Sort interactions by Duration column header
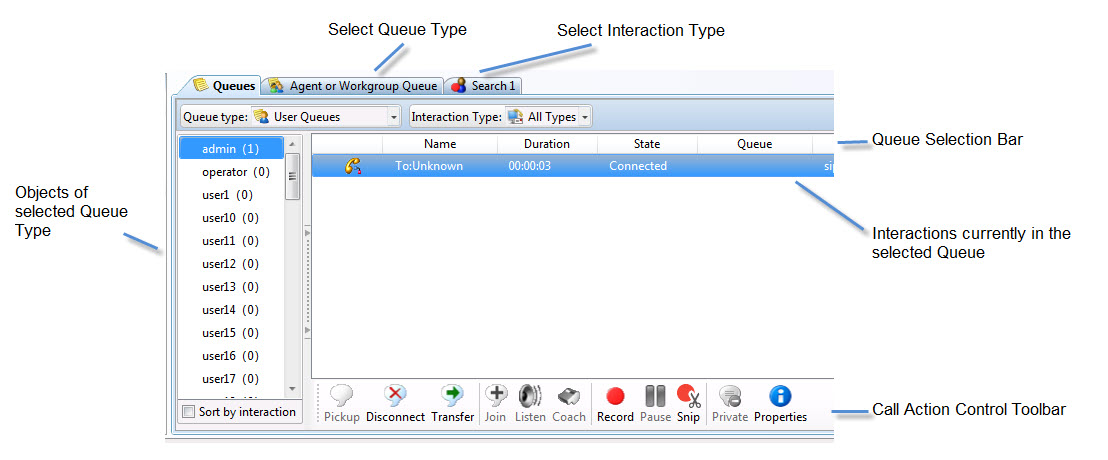Screen dimensions: 1108x460 pyautogui.click(x=547, y=144)
